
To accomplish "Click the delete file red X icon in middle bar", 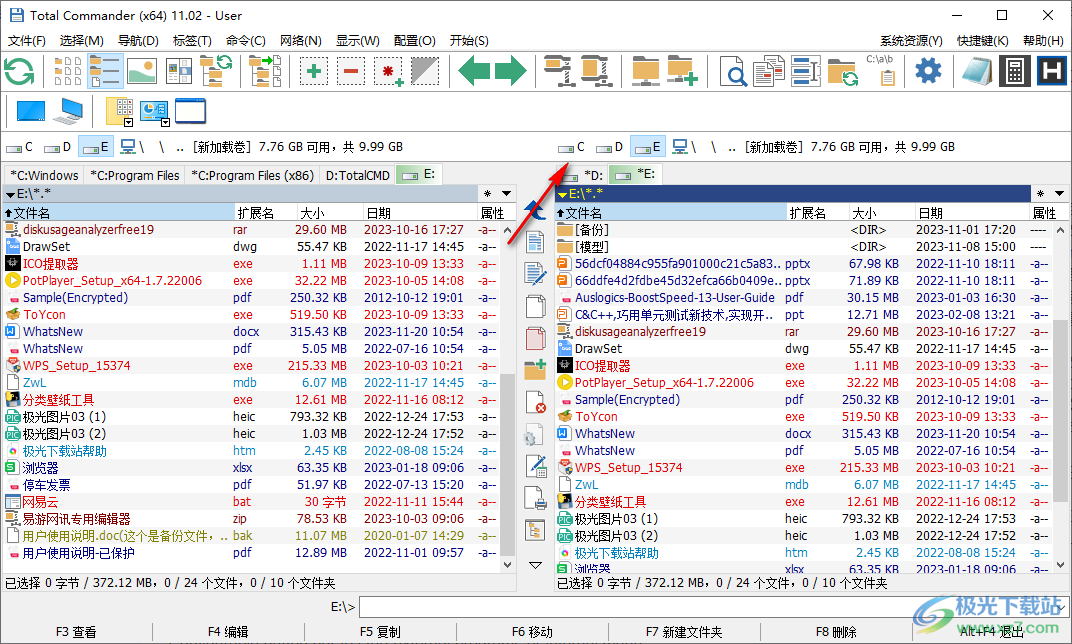I will coord(535,402).
